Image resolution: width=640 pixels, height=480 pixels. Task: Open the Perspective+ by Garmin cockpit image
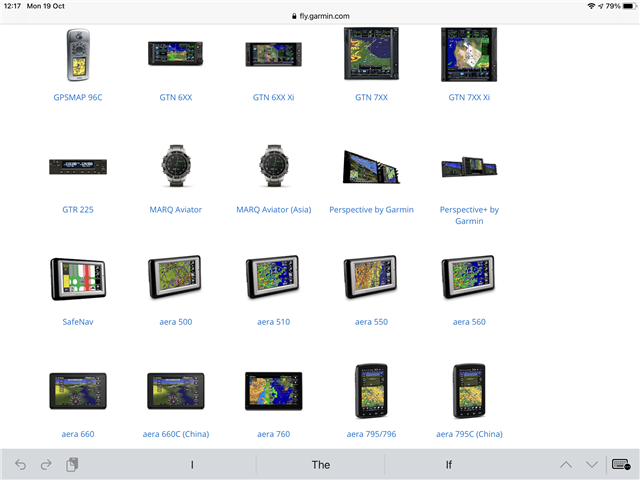(469, 167)
